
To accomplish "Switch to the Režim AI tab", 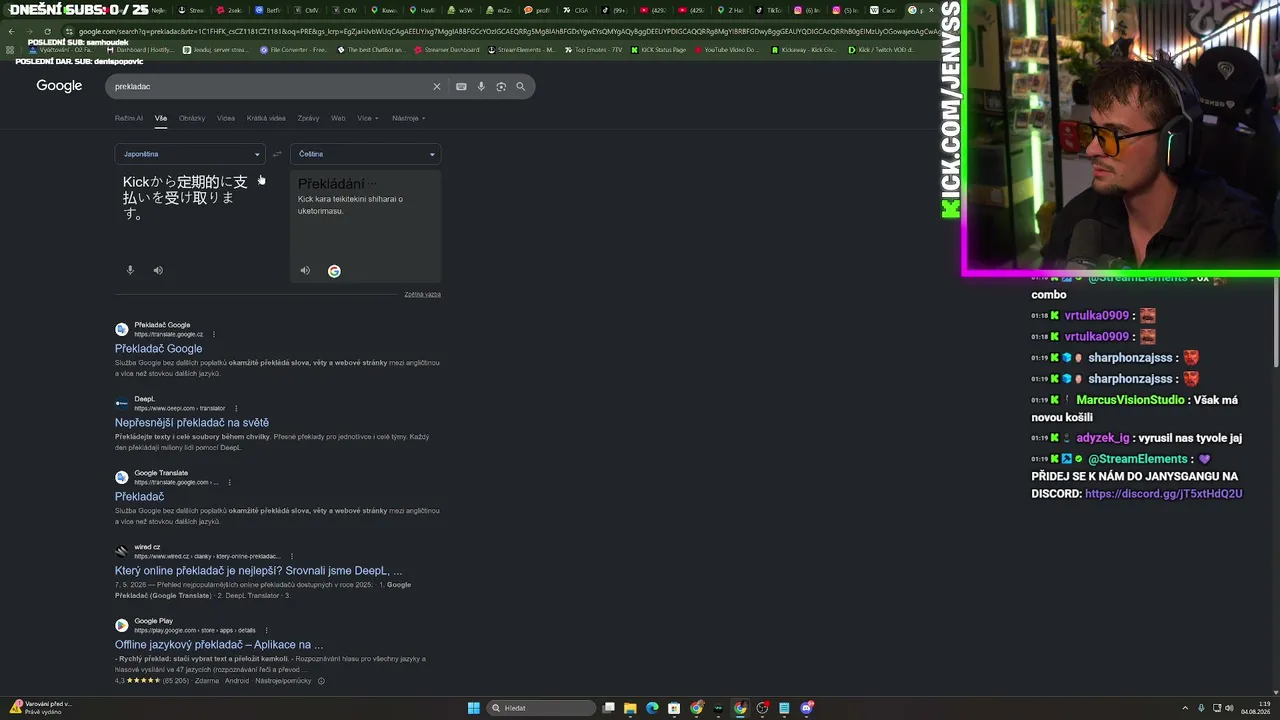I will point(129,118).
